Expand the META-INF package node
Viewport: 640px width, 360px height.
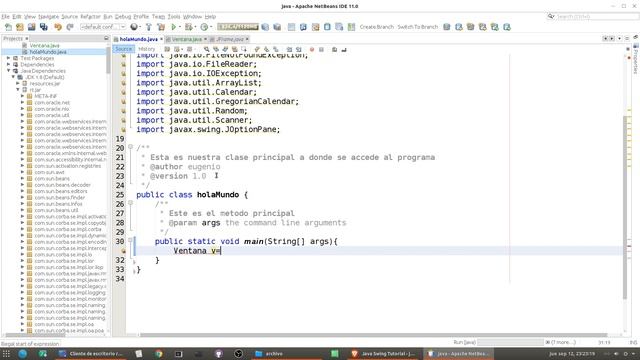[22, 96]
